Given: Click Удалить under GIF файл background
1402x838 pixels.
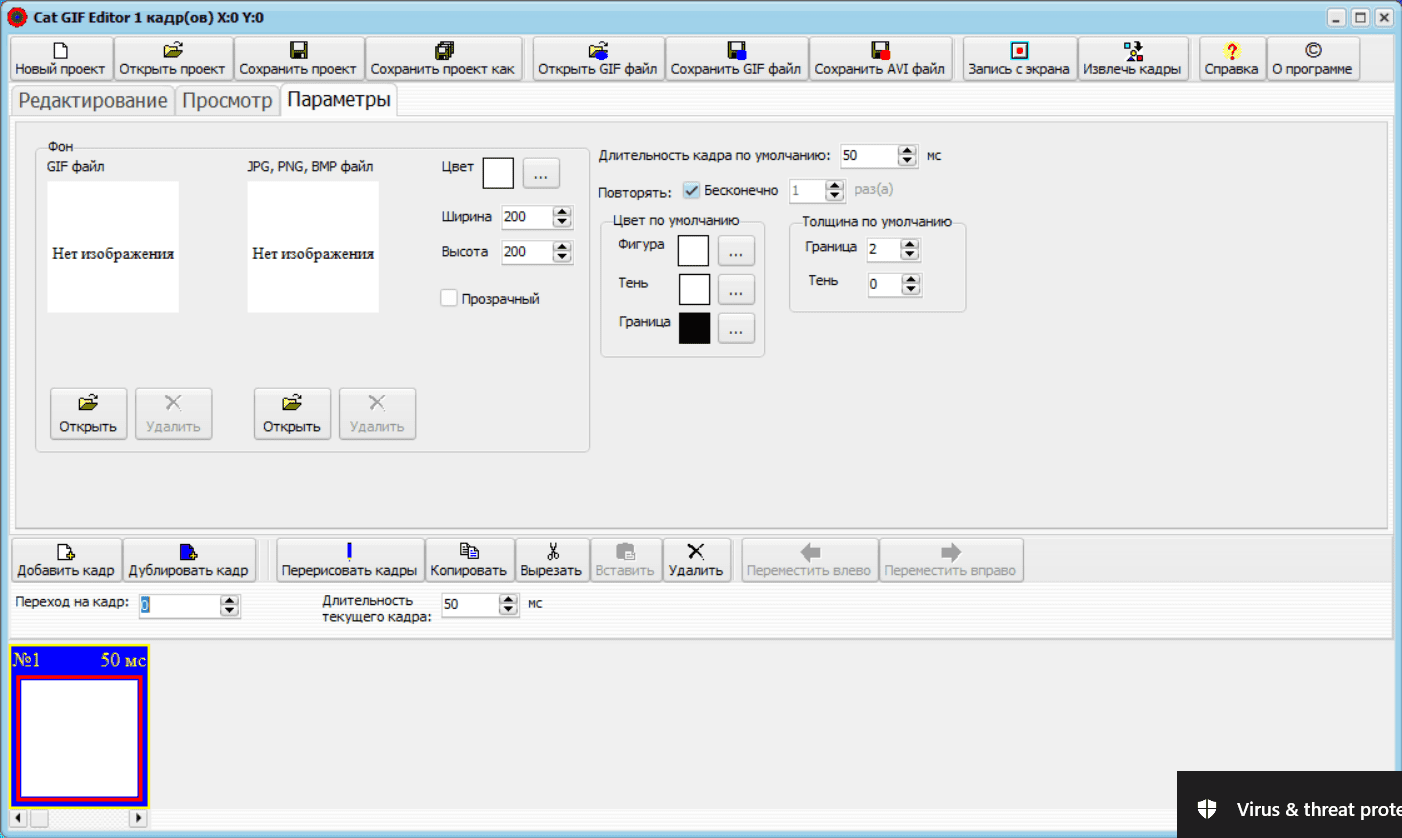Looking at the screenshot, I should click(173, 414).
